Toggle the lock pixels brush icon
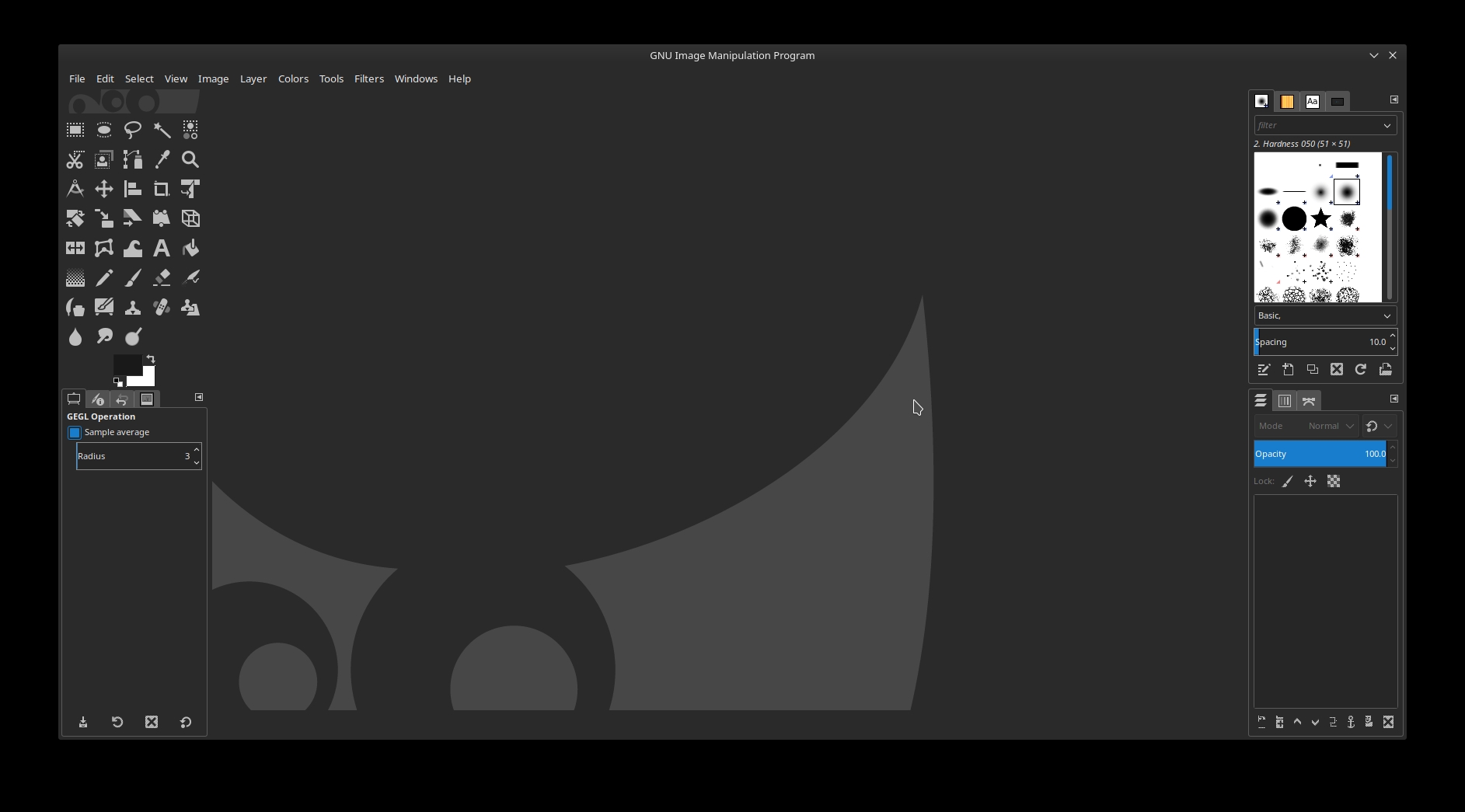The height and width of the screenshot is (812, 1465). (1288, 482)
